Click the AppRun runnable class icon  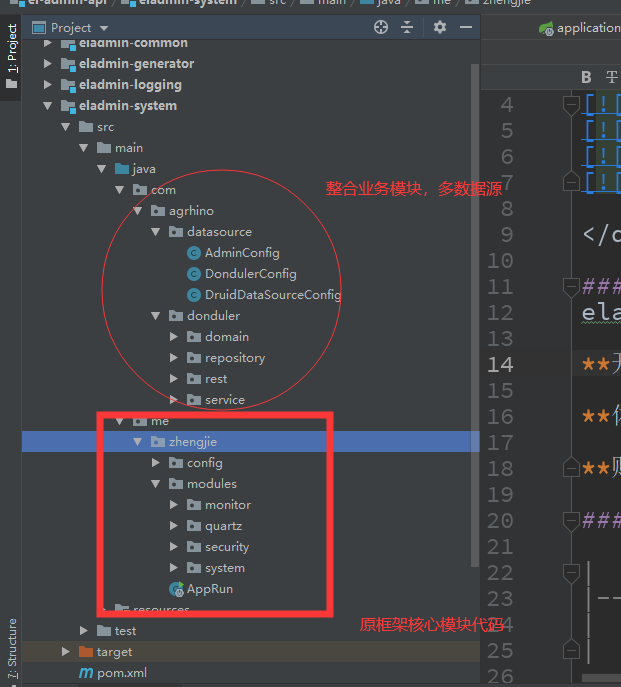point(176,589)
